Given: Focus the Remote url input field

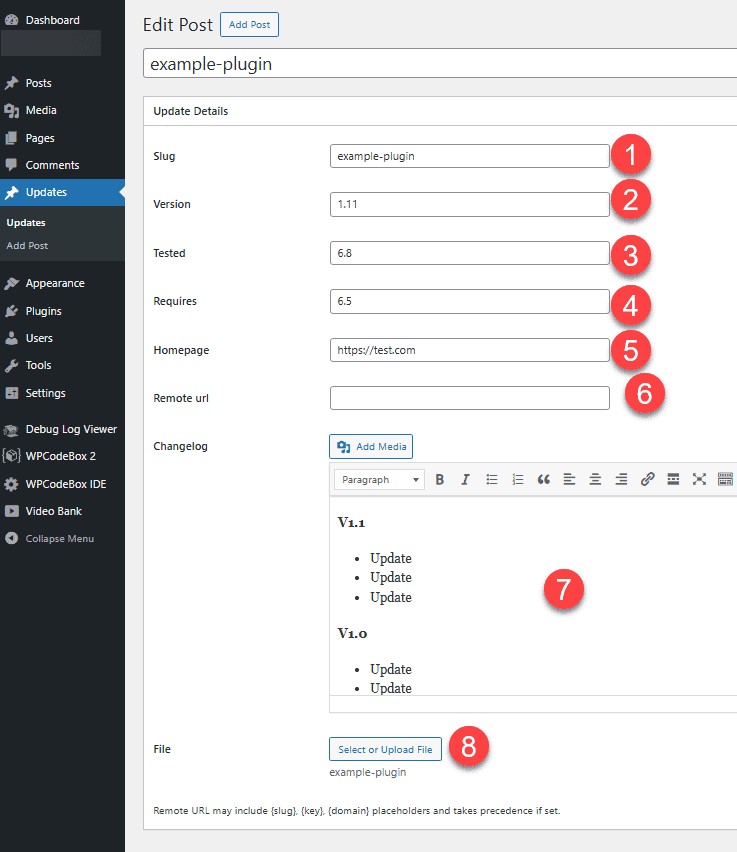Looking at the screenshot, I should click(470, 398).
